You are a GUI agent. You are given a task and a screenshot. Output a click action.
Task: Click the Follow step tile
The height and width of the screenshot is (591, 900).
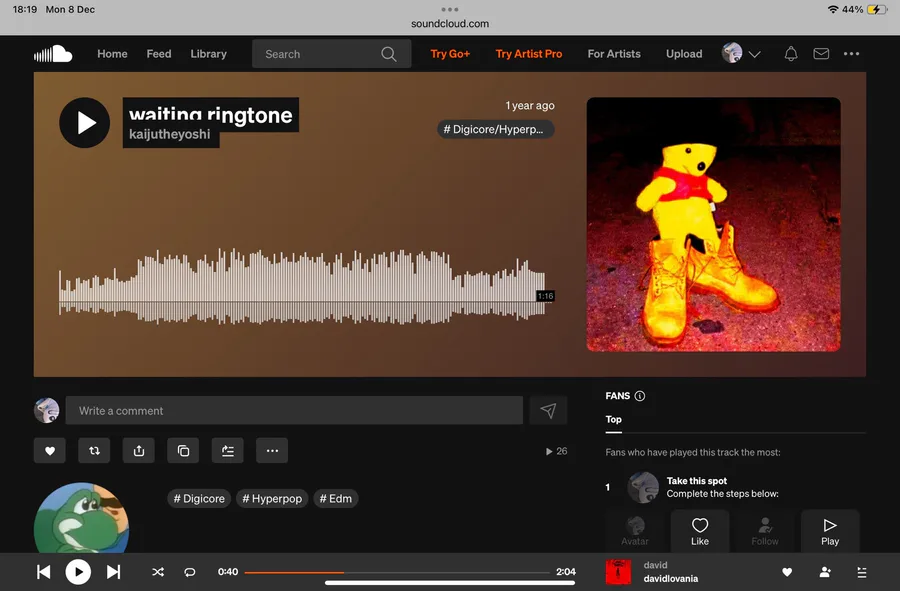coord(765,531)
